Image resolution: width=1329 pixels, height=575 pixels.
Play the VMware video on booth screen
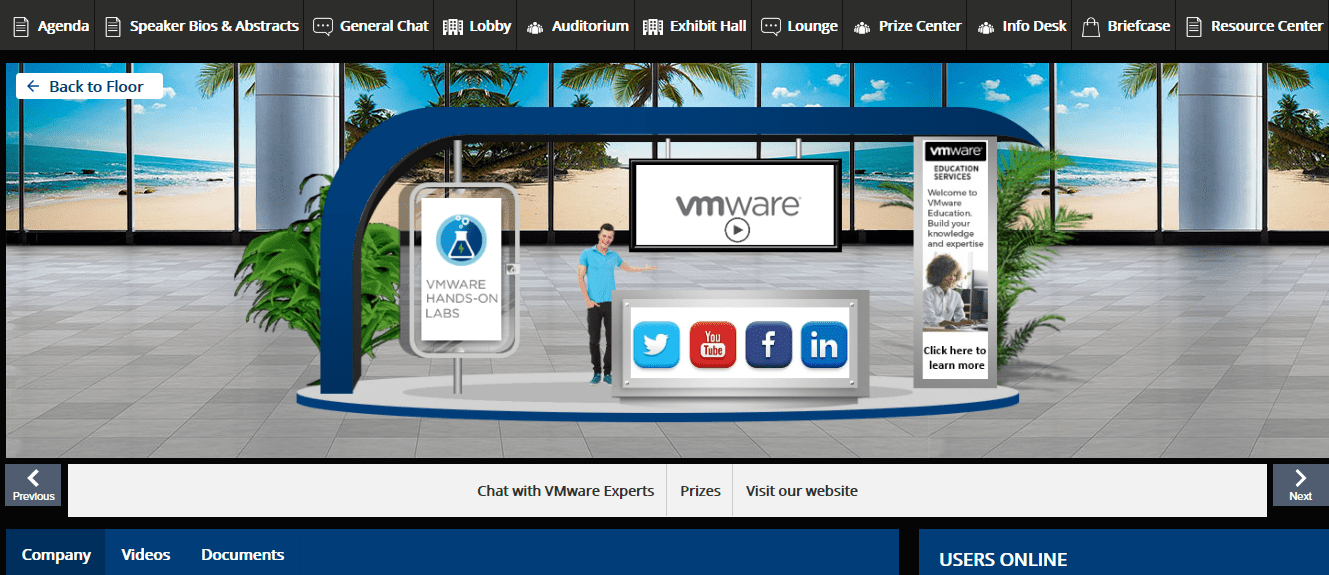(737, 230)
